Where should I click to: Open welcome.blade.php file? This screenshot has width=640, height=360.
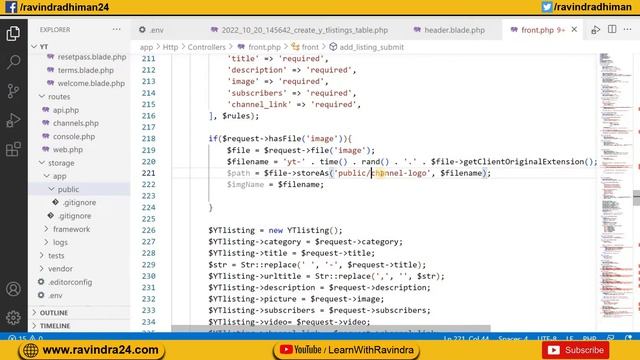[91, 83]
